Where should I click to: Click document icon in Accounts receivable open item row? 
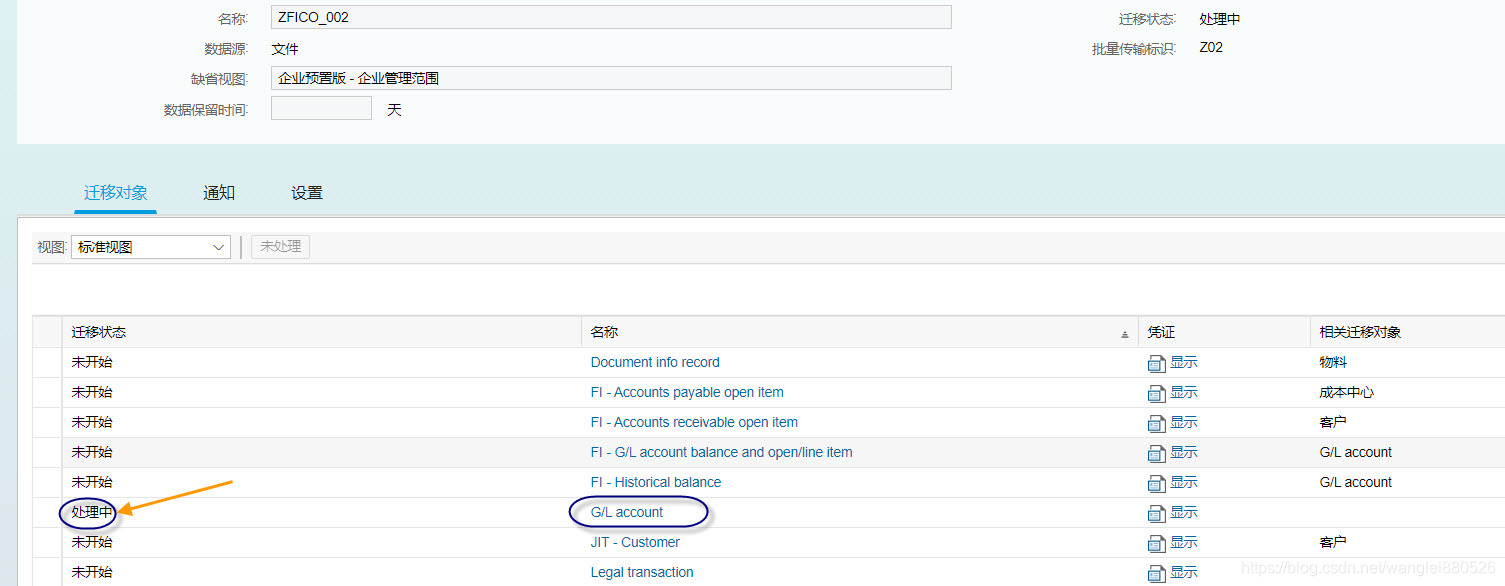pyautogui.click(x=1157, y=423)
